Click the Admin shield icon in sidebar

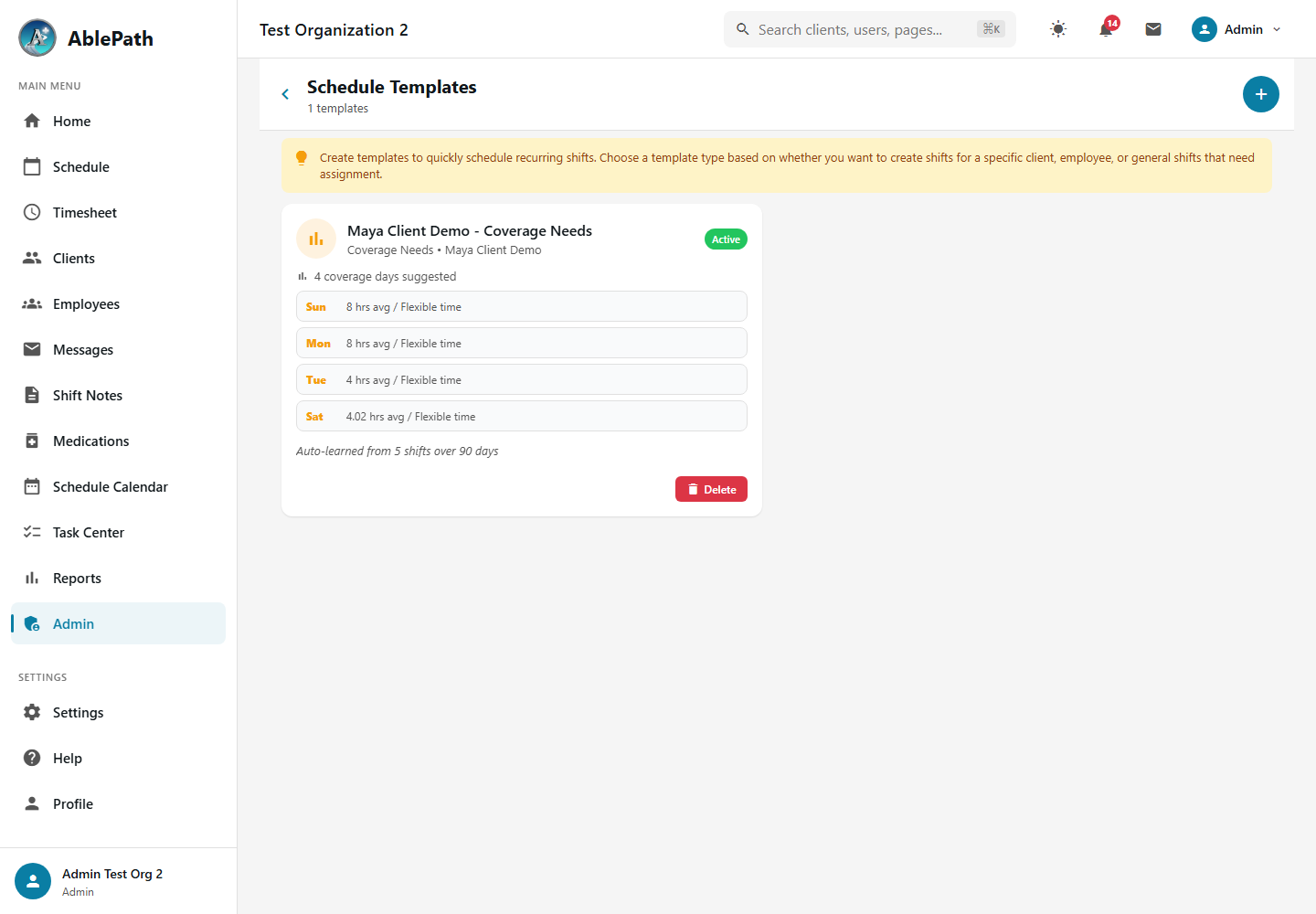click(32, 623)
